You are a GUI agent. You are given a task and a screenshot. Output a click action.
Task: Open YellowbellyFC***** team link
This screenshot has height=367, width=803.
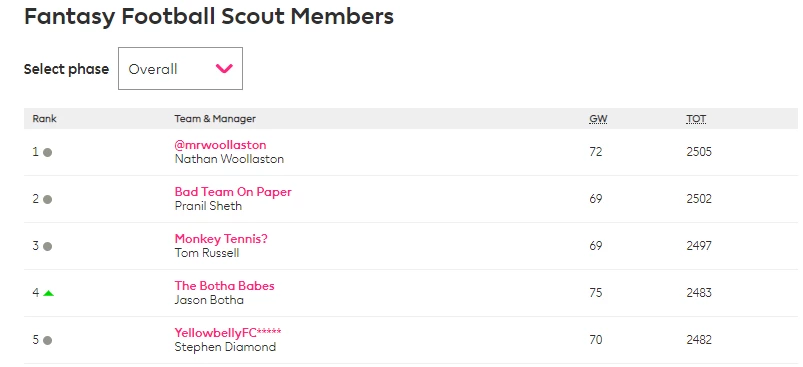[x=228, y=333]
